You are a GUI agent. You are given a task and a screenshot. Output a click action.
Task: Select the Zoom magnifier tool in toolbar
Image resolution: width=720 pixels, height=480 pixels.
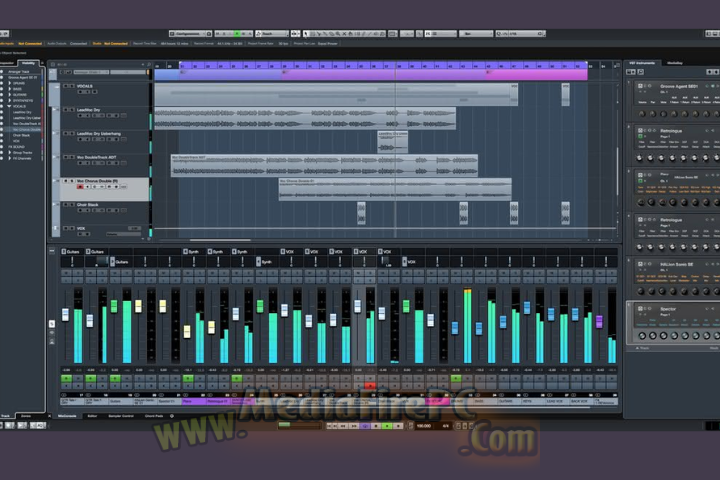(x=338, y=34)
